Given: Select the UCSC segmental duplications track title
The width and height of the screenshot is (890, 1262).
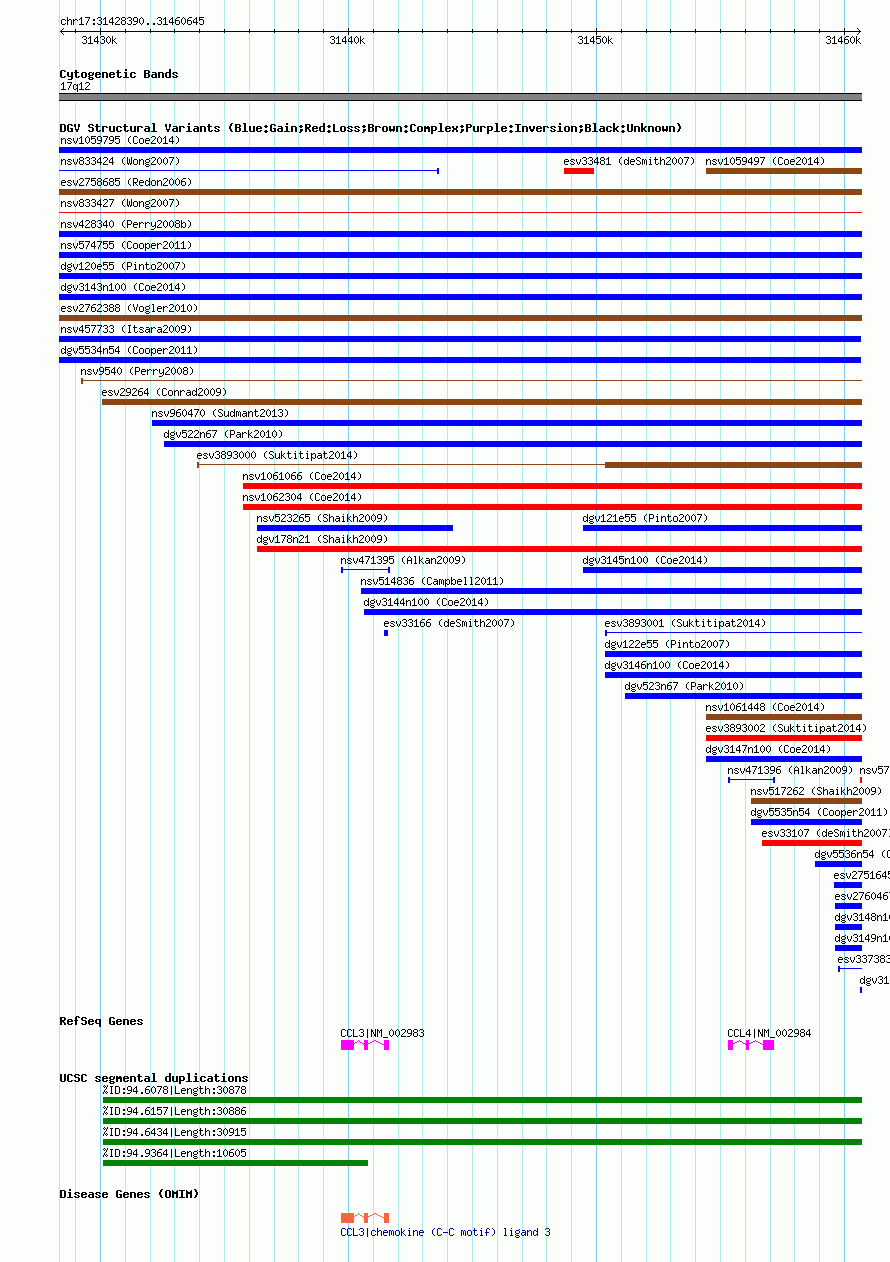Looking at the screenshot, I should tap(154, 1078).
